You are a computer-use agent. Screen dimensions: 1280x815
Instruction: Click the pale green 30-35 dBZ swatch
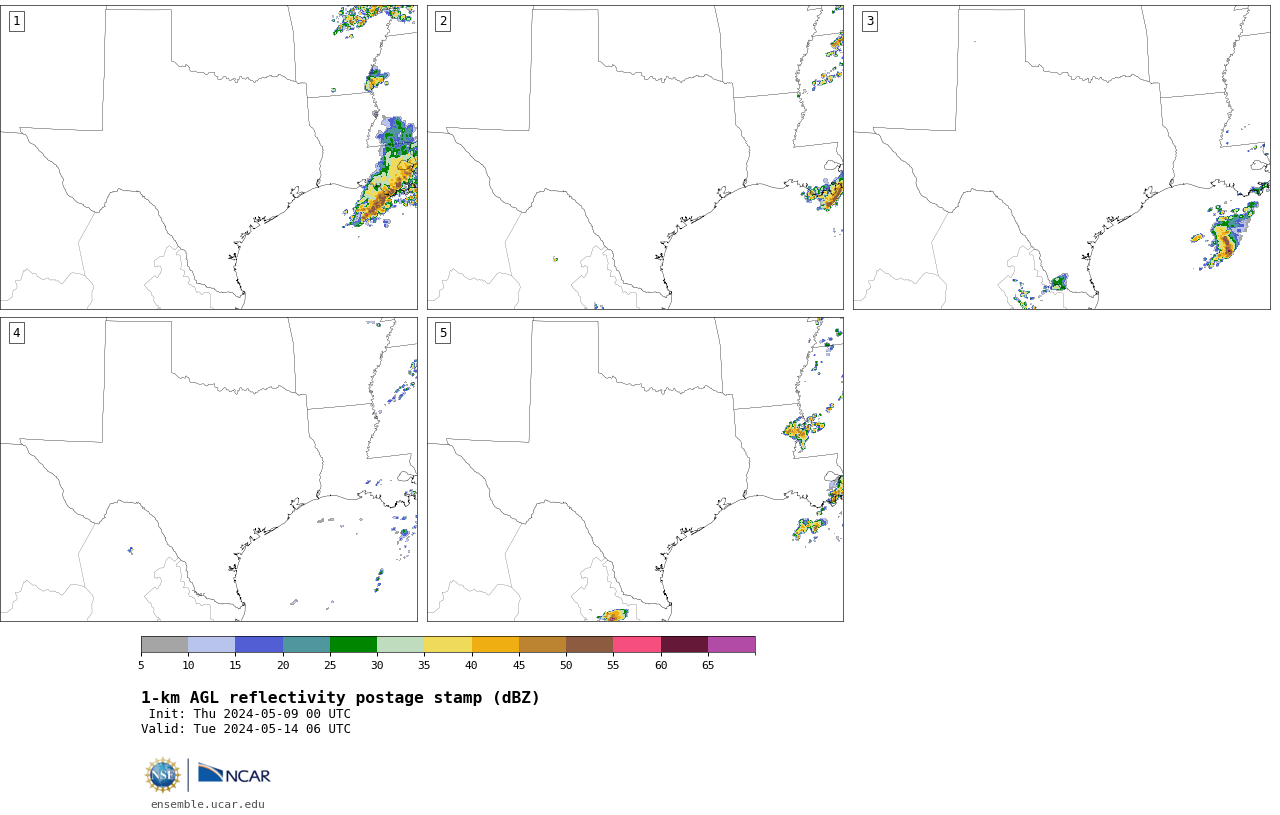(x=400, y=644)
